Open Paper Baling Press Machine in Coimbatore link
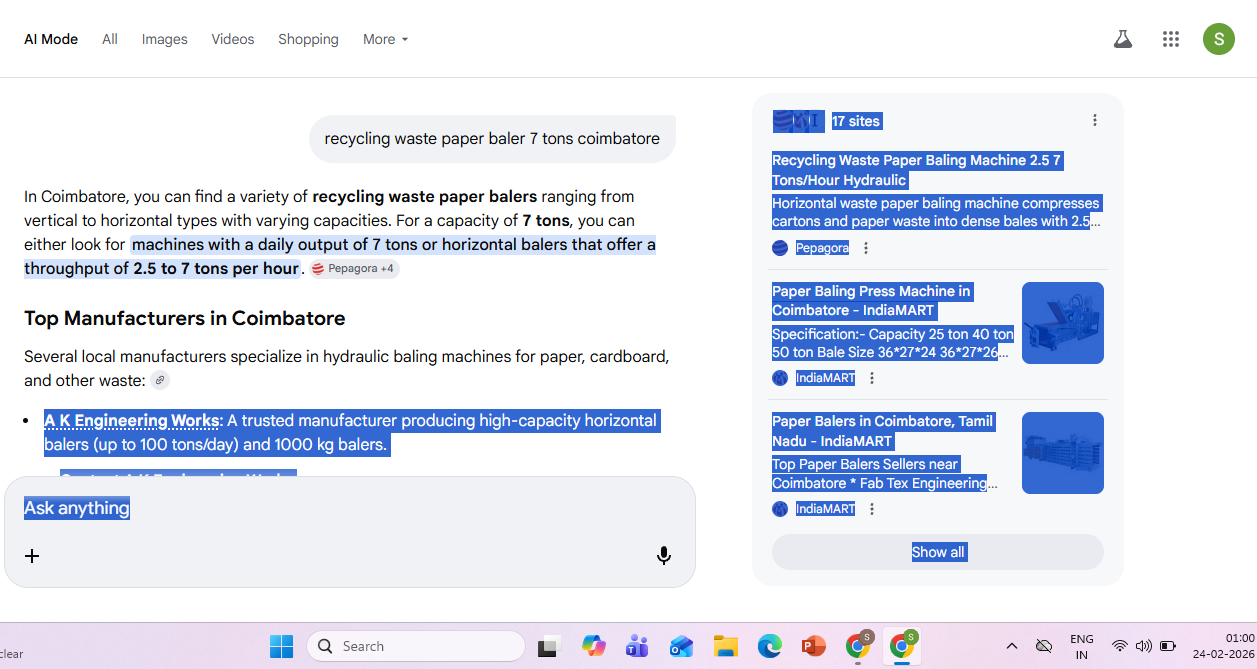Screen dimensions: 1257x669 point(871,301)
